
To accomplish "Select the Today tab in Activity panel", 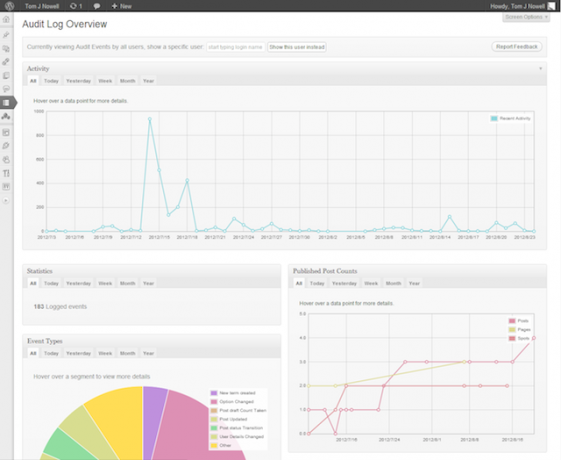I will 51,81.
